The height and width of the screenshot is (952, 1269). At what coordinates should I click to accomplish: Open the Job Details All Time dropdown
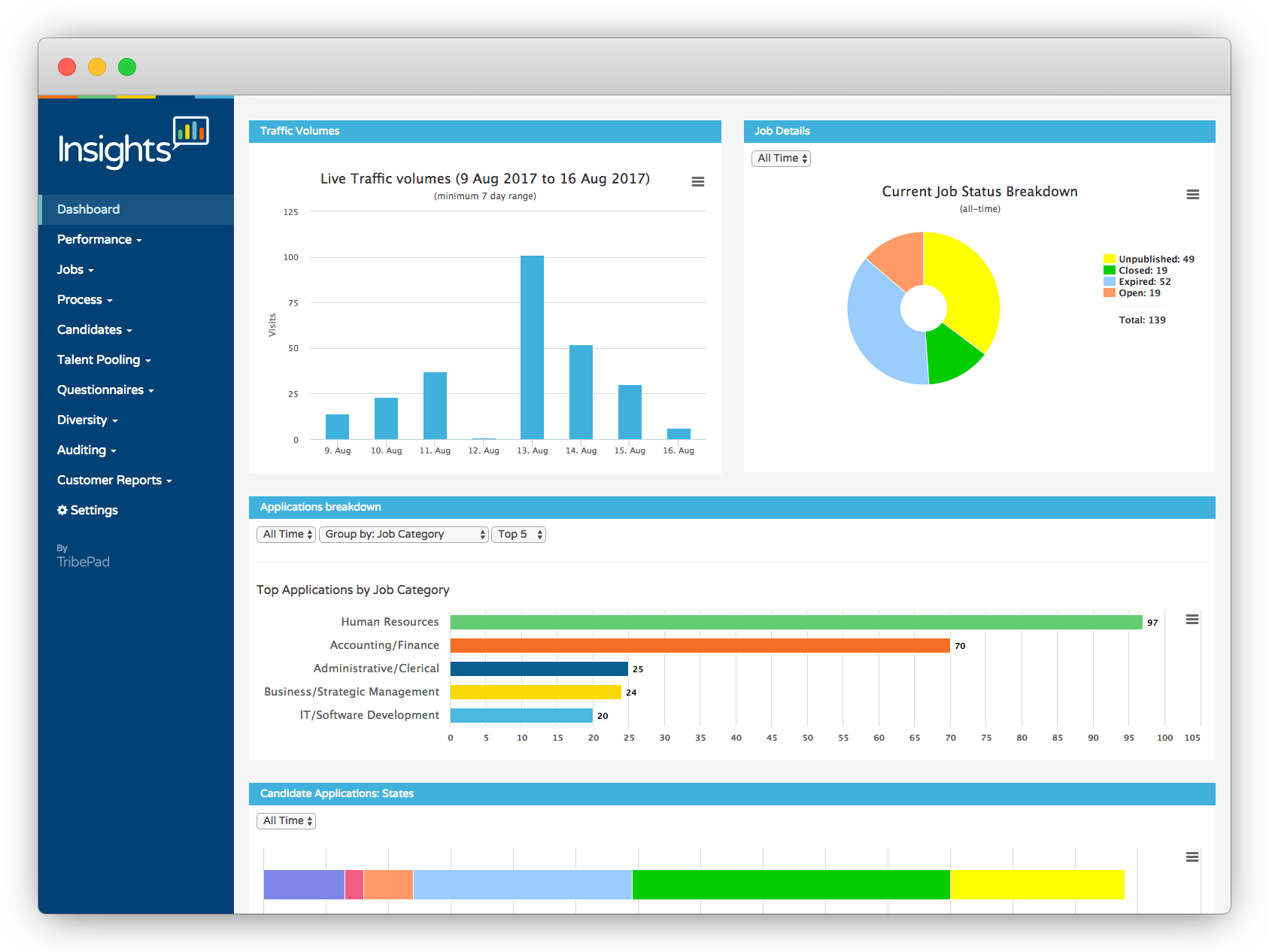click(781, 159)
